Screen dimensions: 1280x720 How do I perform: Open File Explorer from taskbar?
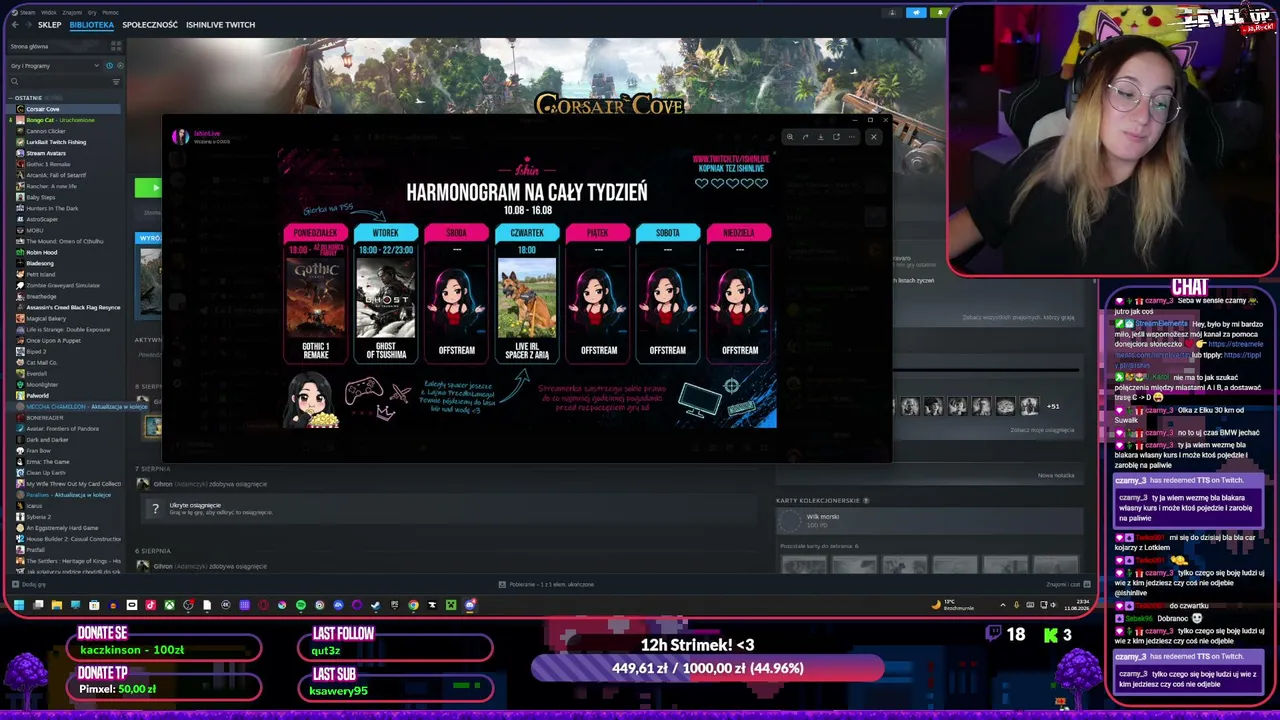tap(56, 605)
